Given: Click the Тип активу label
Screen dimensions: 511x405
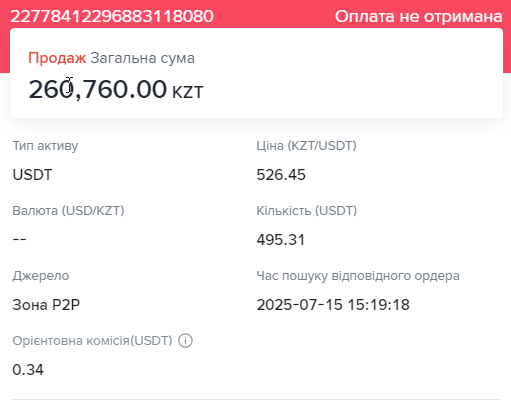Looking at the screenshot, I should pyautogui.click(x=45, y=146).
